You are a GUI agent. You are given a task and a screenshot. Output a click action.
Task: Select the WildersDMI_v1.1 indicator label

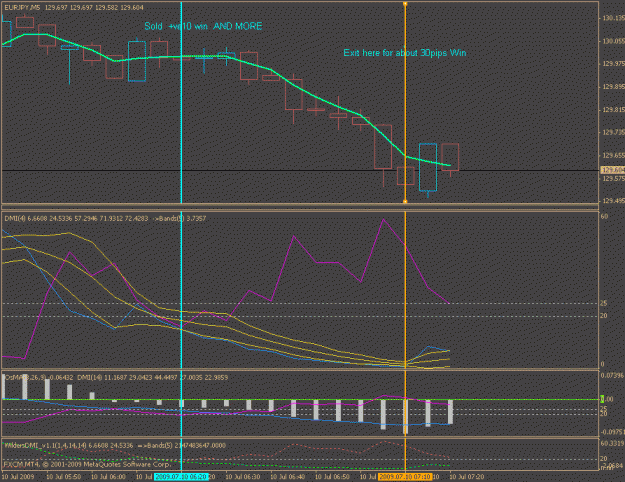(x=115, y=445)
